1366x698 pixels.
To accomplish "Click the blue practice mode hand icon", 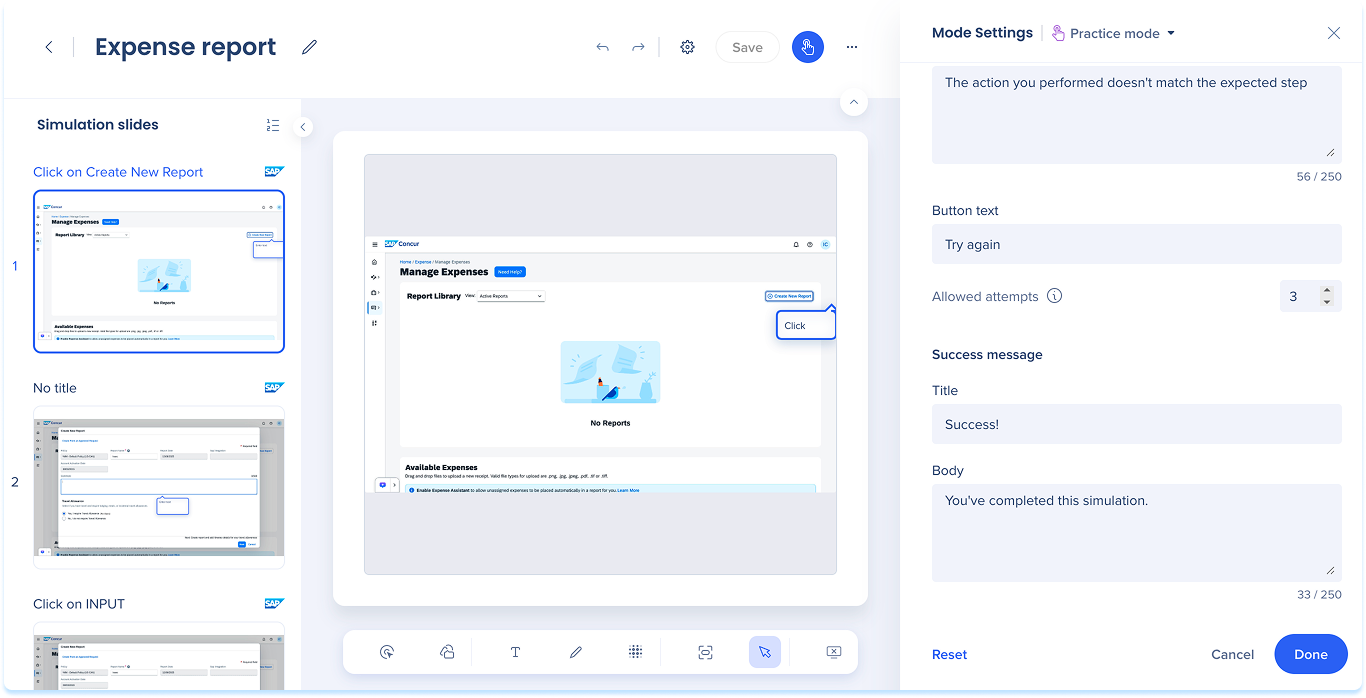I will point(808,47).
